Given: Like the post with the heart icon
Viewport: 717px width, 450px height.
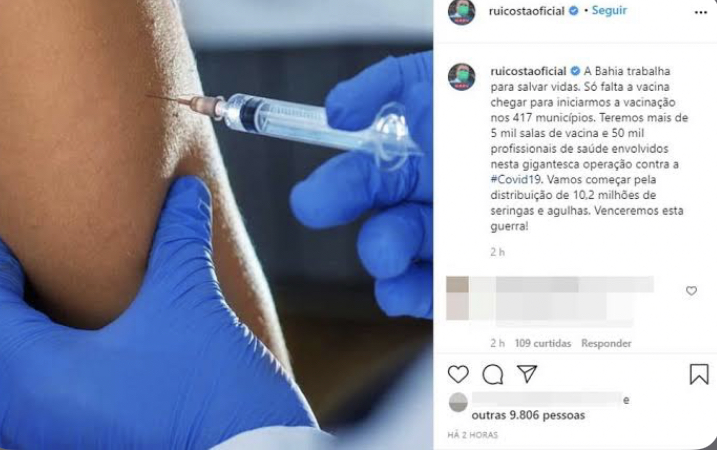Looking at the screenshot, I should coord(458,374).
